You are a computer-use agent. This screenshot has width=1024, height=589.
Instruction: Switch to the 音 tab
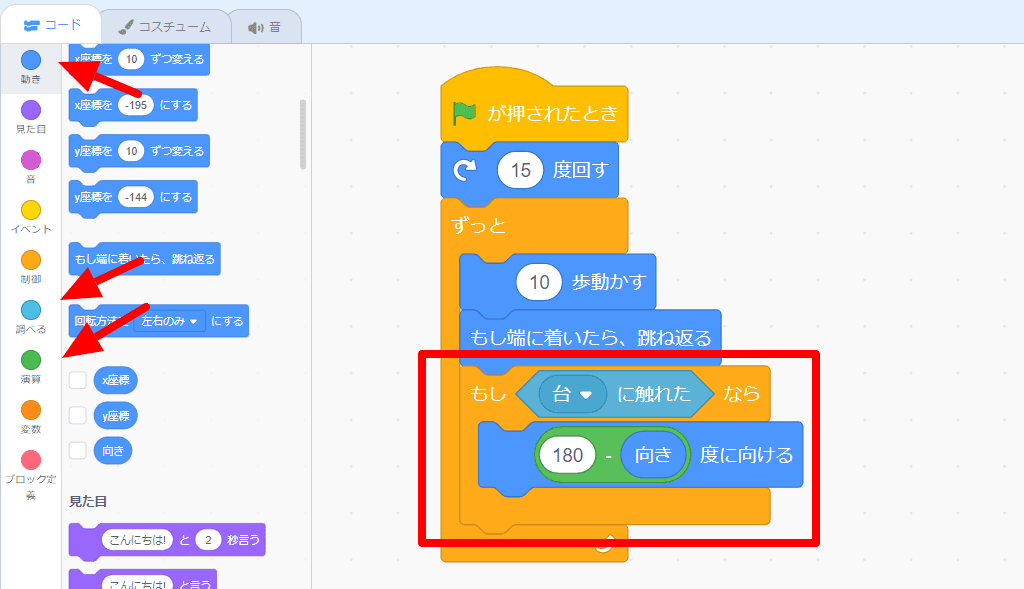tap(264, 26)
